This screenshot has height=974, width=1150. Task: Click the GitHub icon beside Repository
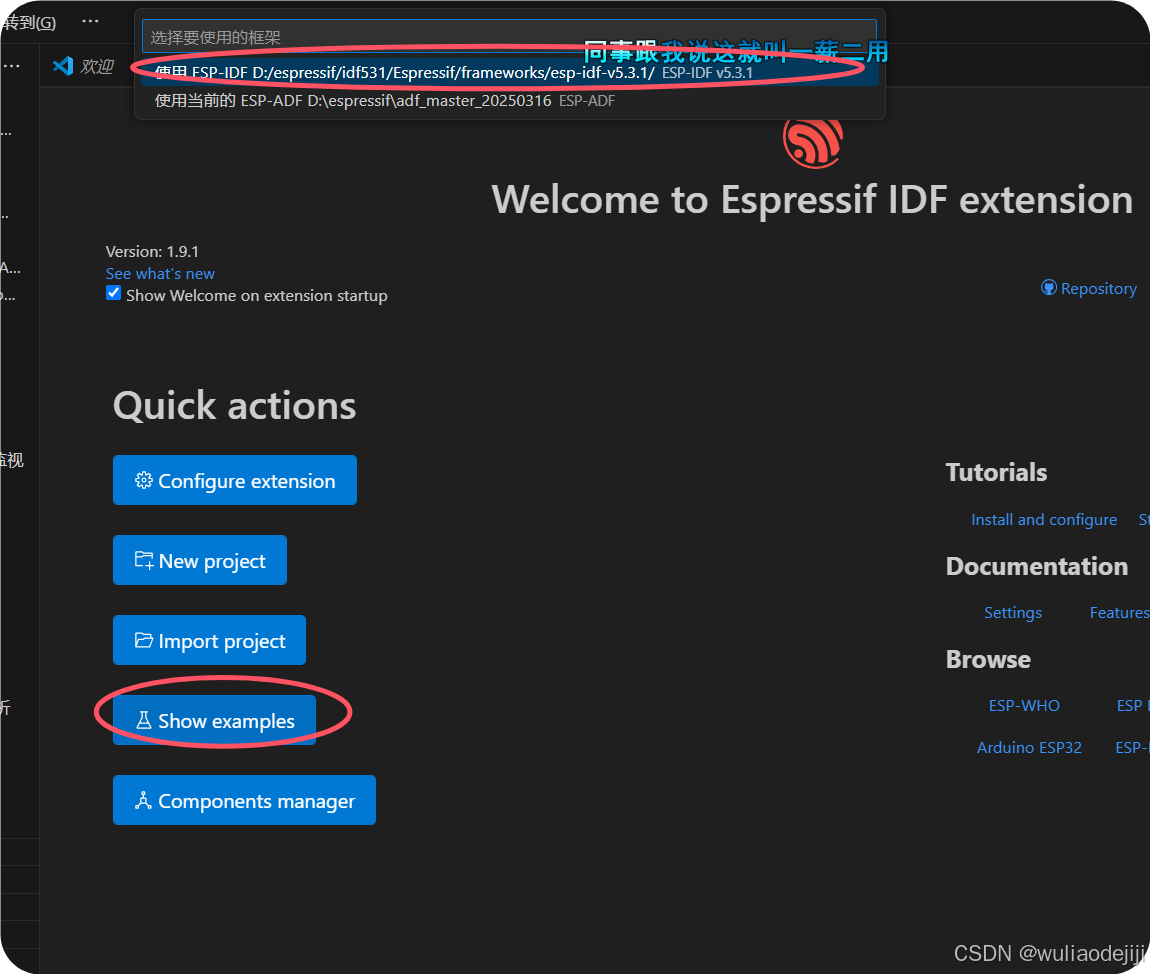pos(1049,288)
